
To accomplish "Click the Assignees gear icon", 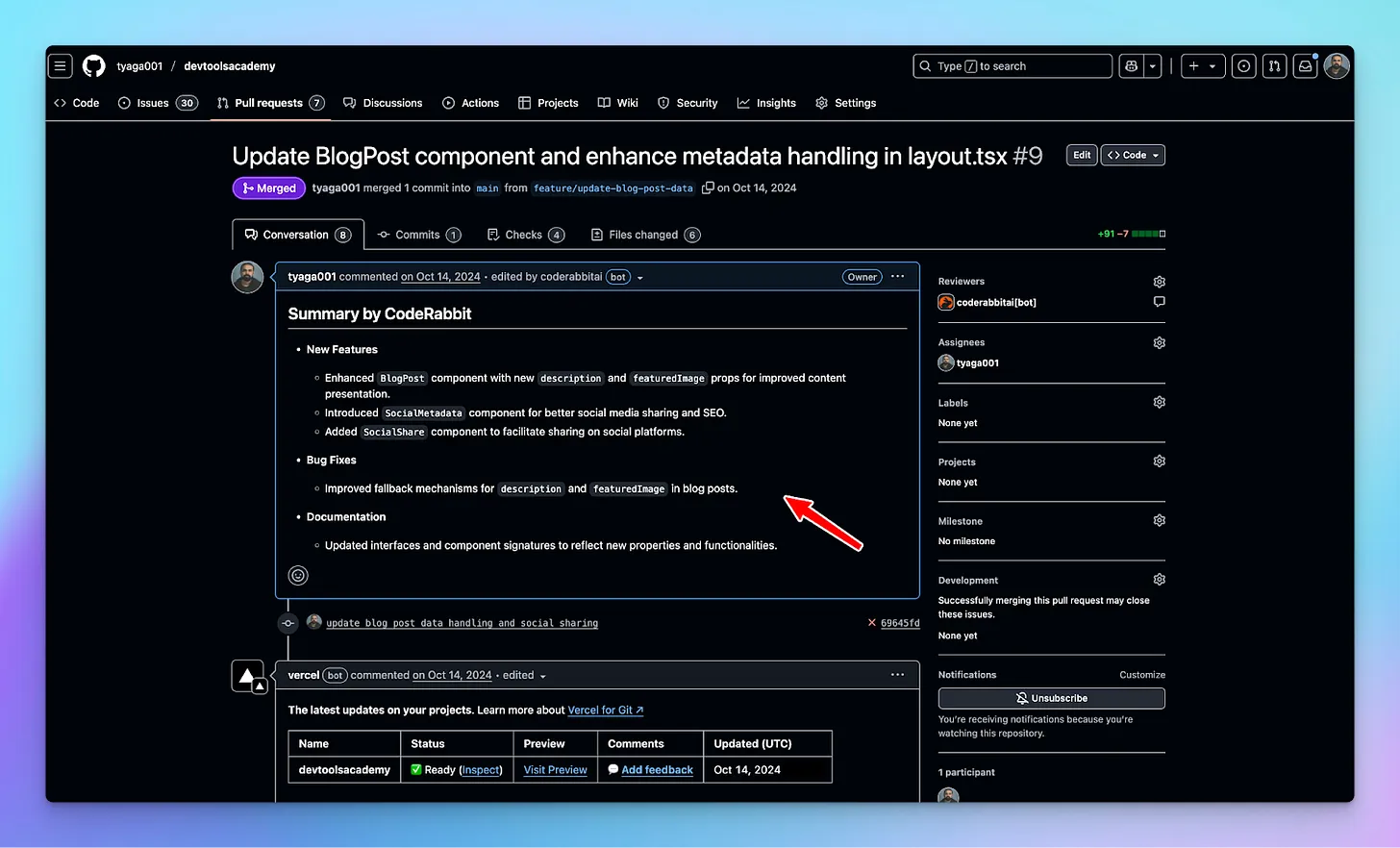I will point(1159,343).
